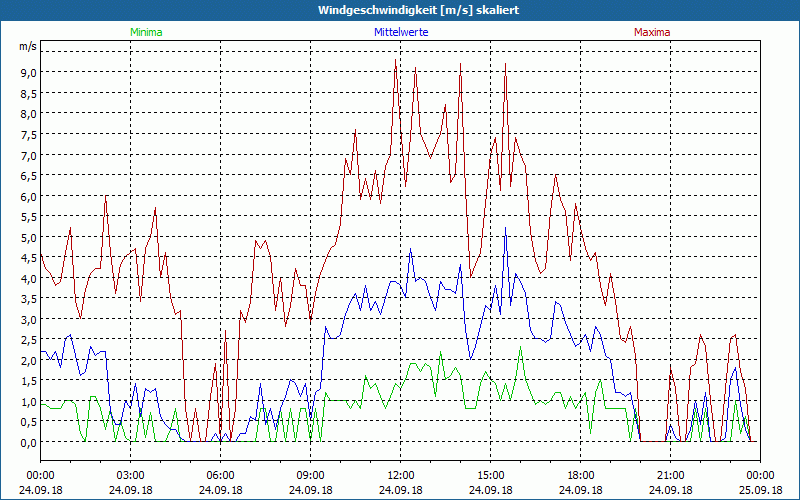Select the 4,0 y-axis tick label
Viewport: 800px width, 500px height.
click(27, 278)
